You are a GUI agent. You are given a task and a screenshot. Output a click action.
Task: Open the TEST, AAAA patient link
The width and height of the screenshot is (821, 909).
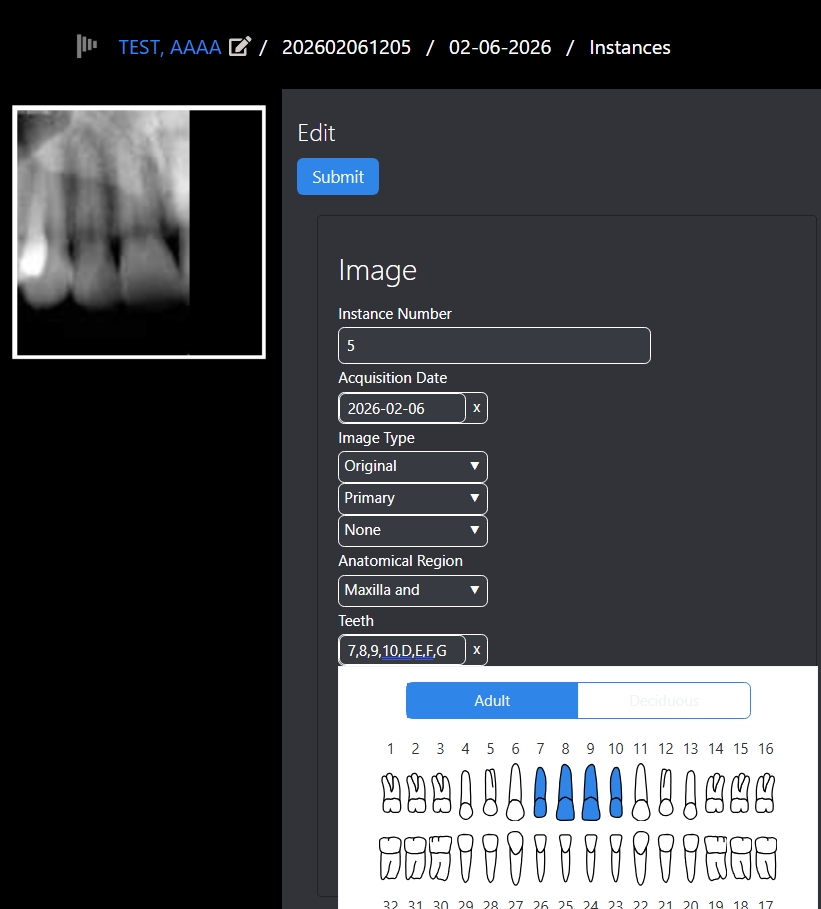click(170, 47)
